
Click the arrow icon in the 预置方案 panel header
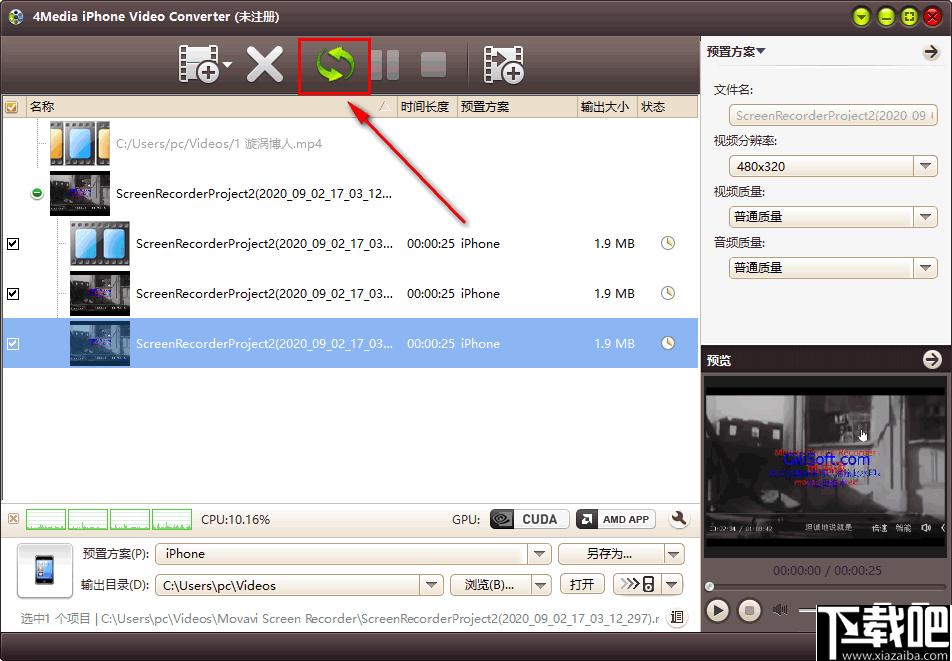point(931,52)
